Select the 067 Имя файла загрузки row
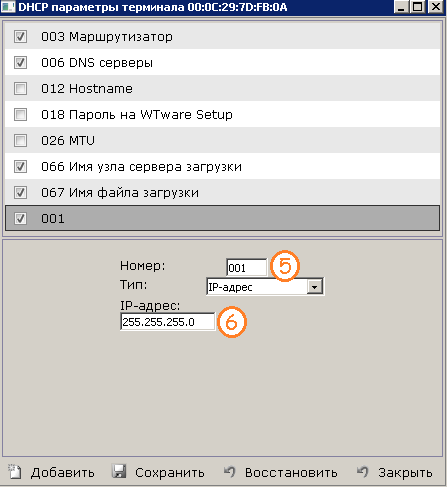Image resolution: width=447 pixels, height=487 pixels. pos(222,192)
